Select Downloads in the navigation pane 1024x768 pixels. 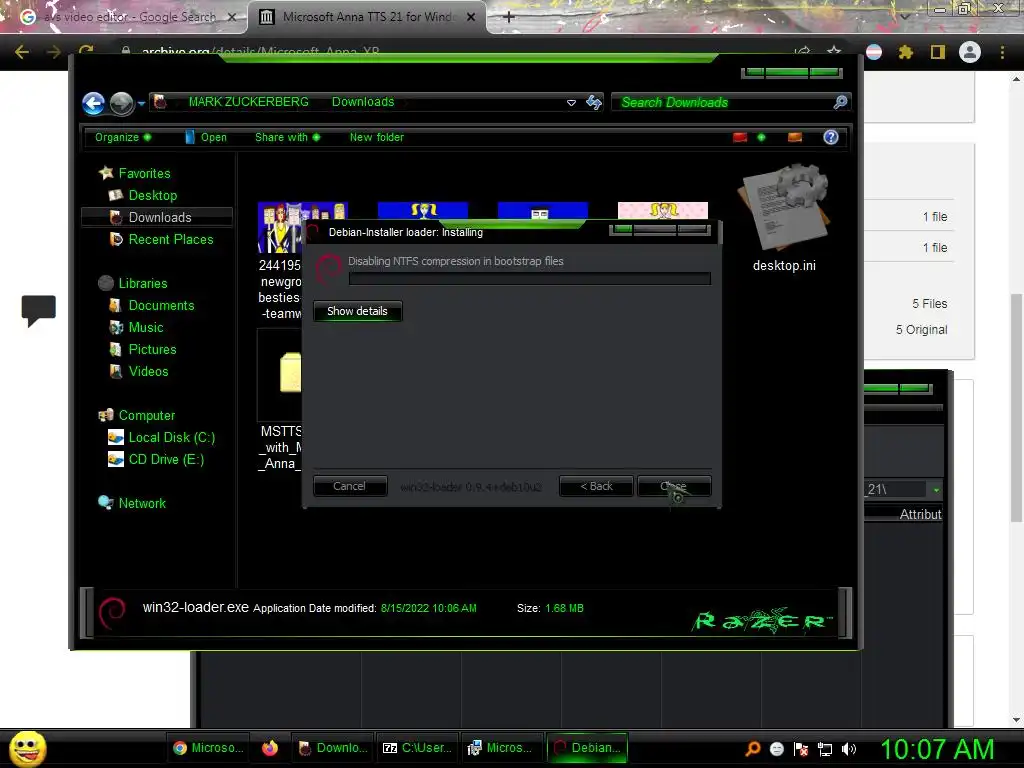[157, 217]
